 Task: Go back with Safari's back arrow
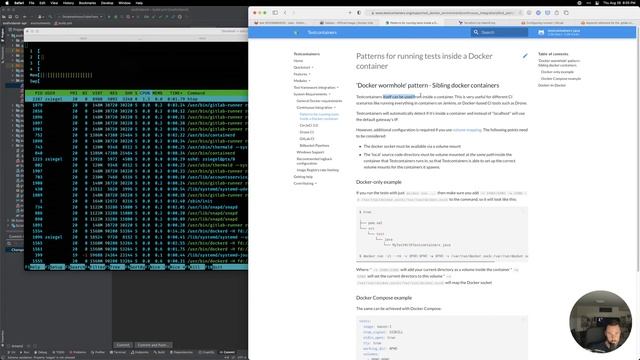click(x=285, y=13)
